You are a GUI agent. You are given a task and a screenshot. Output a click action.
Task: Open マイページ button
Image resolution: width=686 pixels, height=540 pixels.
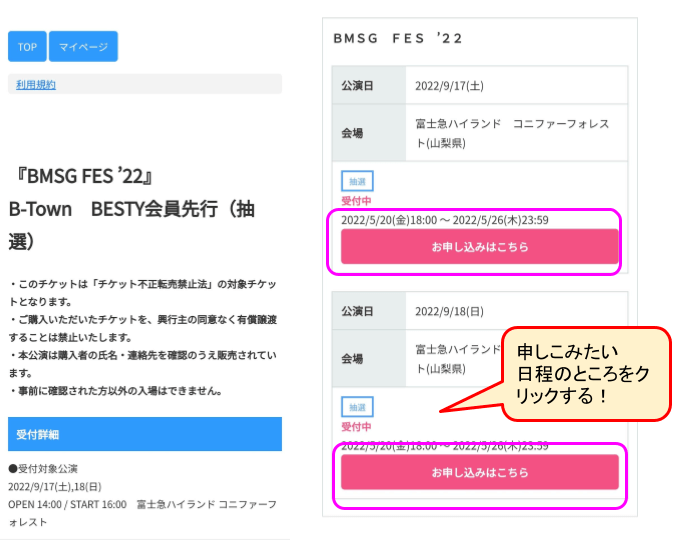click(83, 46)
